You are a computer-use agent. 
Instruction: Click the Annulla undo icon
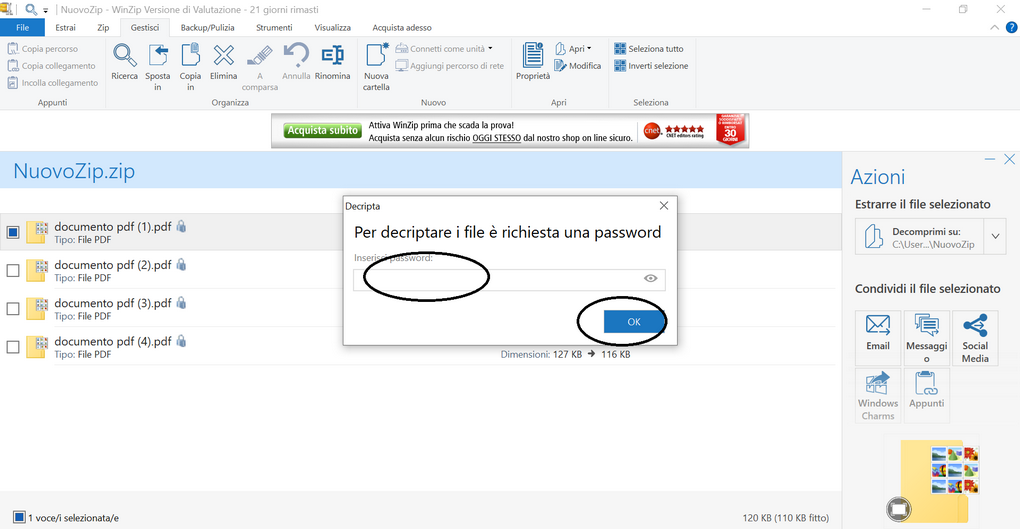tap(296, 62)
